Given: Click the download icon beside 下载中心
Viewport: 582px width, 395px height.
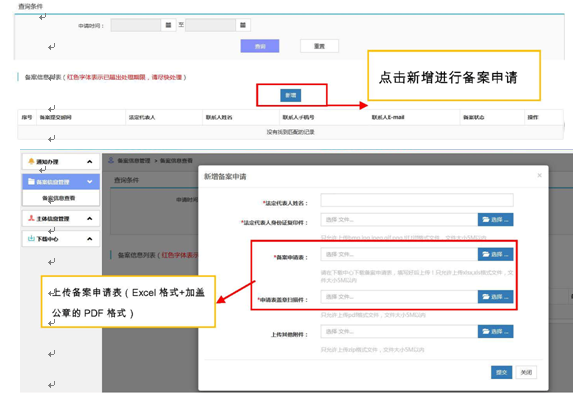Looking at the screenshot, I should pyautogui.click(x=31, y=239).
